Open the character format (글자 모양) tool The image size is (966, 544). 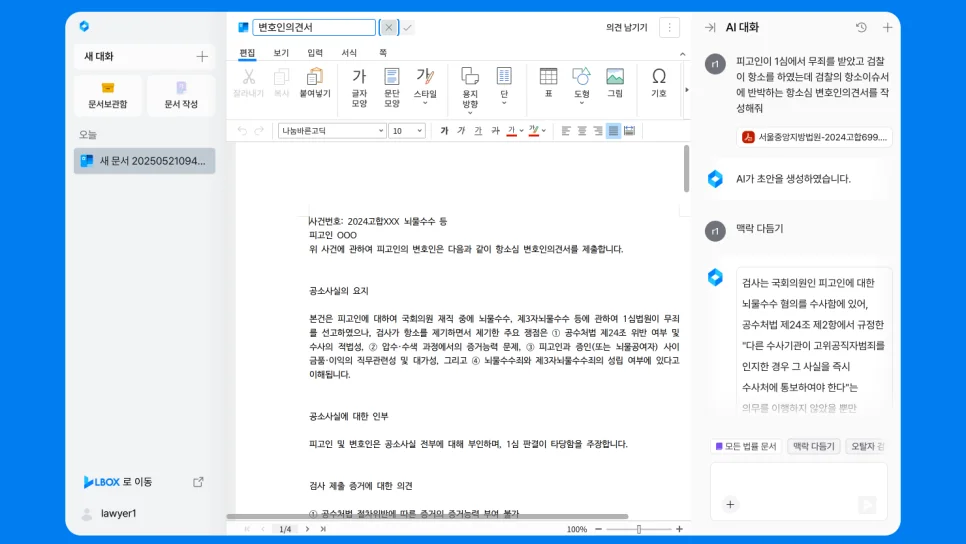(359, 87)
